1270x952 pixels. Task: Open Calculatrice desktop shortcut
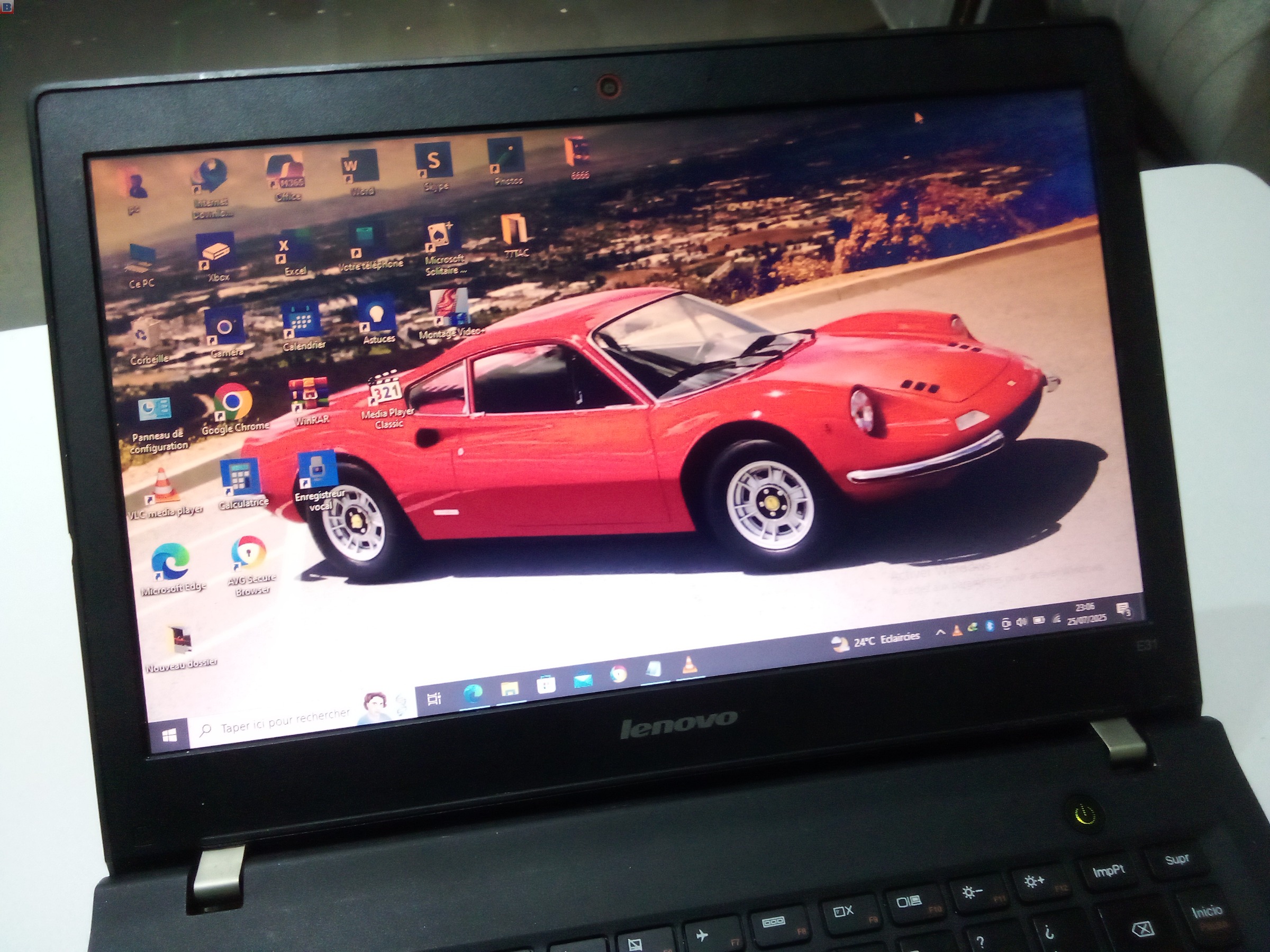click(x=241, y=478)
